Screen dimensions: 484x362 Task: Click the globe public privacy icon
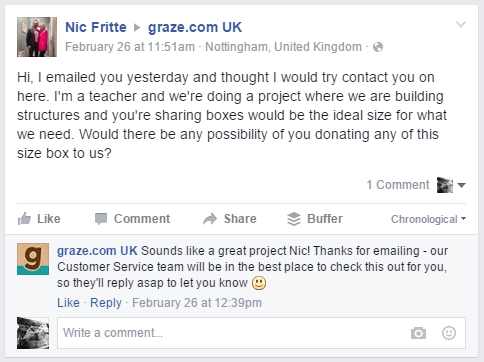point(378,47)
